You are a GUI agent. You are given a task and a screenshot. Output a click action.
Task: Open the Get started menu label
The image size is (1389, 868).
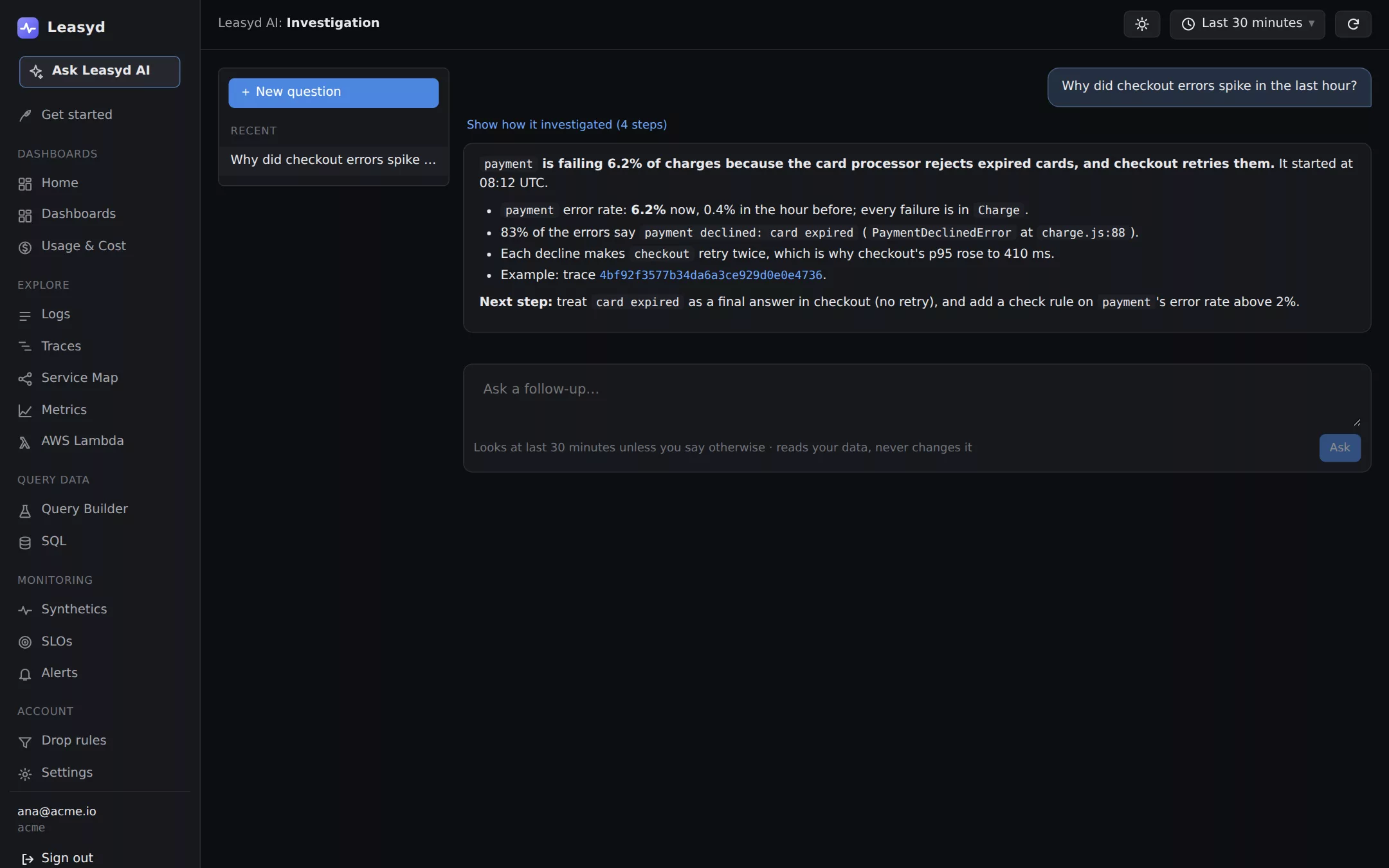[77, 115]
